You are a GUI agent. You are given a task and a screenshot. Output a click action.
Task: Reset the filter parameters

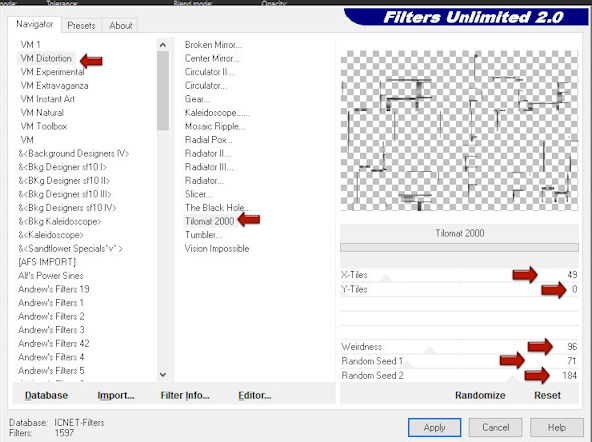click(547, 395)
